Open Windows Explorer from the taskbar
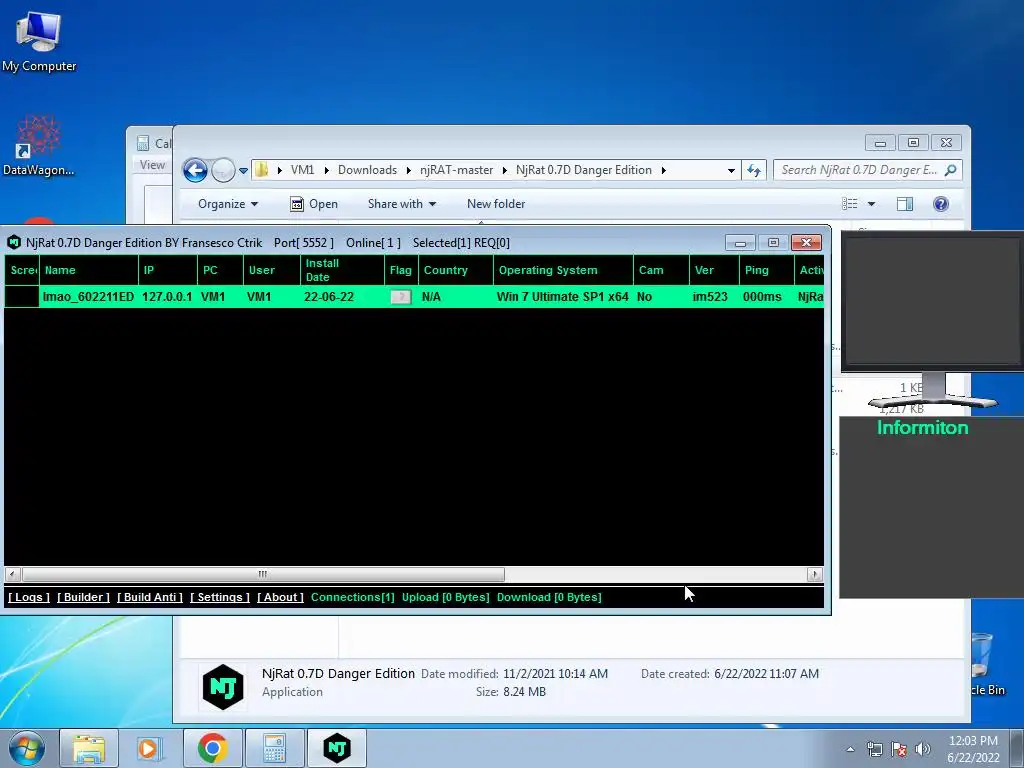 [89, 748]
